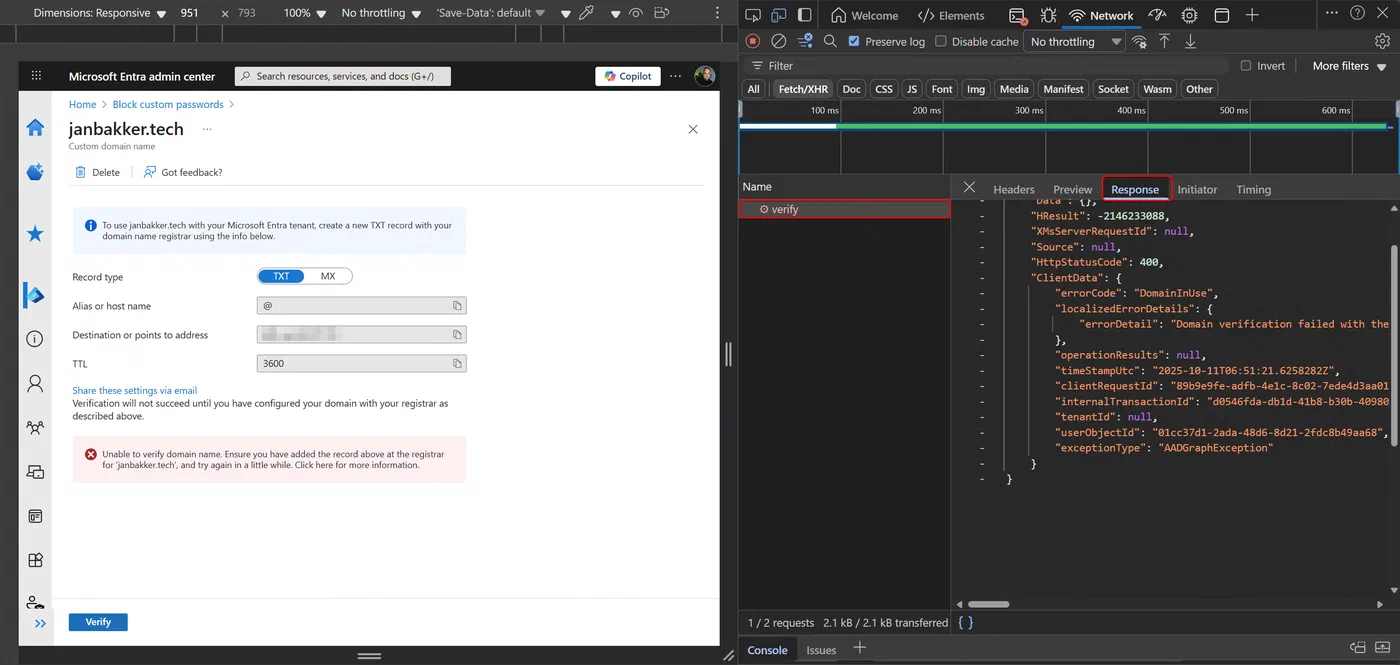Select the DevTools inspect element tool
This screenshot has width=1400, height=665.
tap(753, 15)
